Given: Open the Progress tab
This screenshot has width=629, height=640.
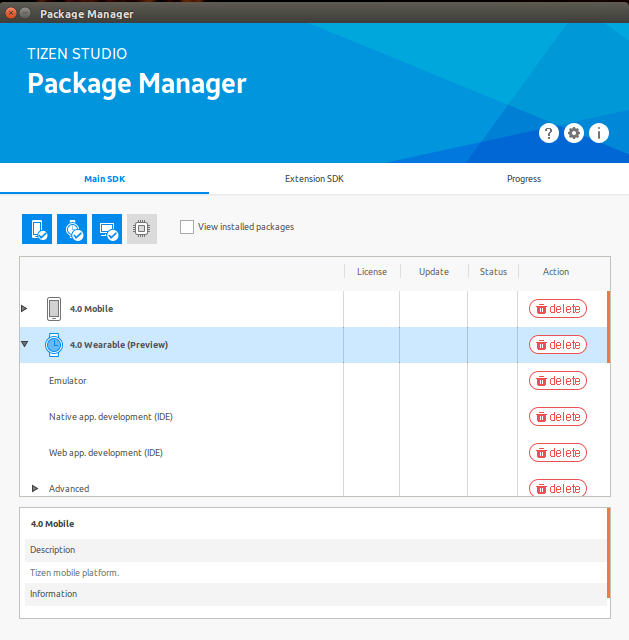Looking at the screenshot, I should click(523, 179).
